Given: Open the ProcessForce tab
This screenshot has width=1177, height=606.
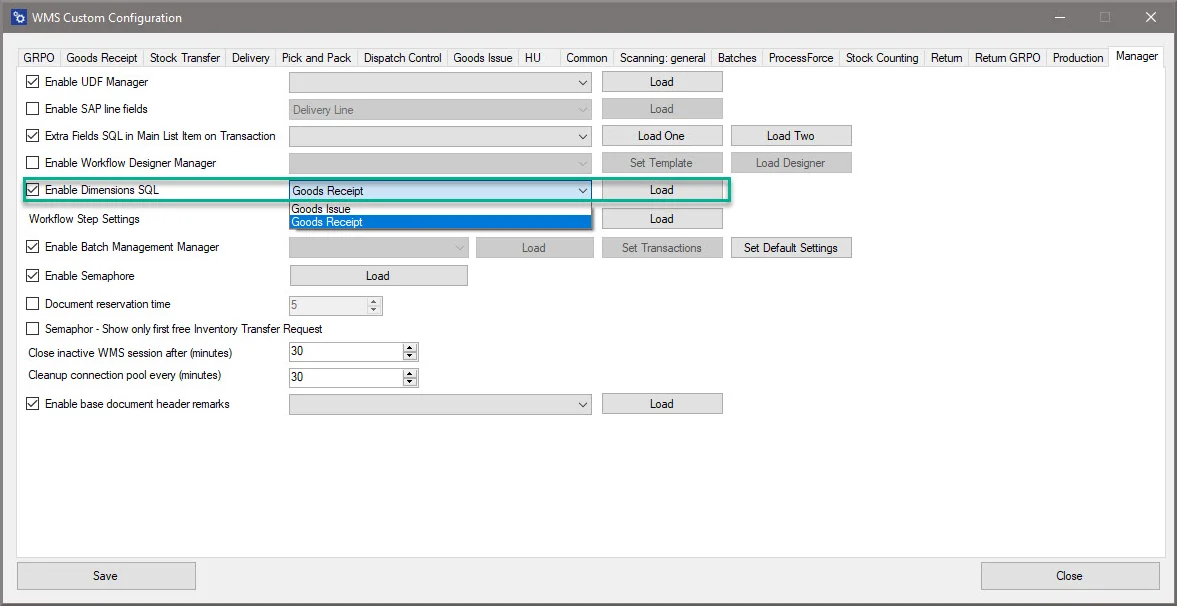Looking at the screenshot, I should (801, 58).
